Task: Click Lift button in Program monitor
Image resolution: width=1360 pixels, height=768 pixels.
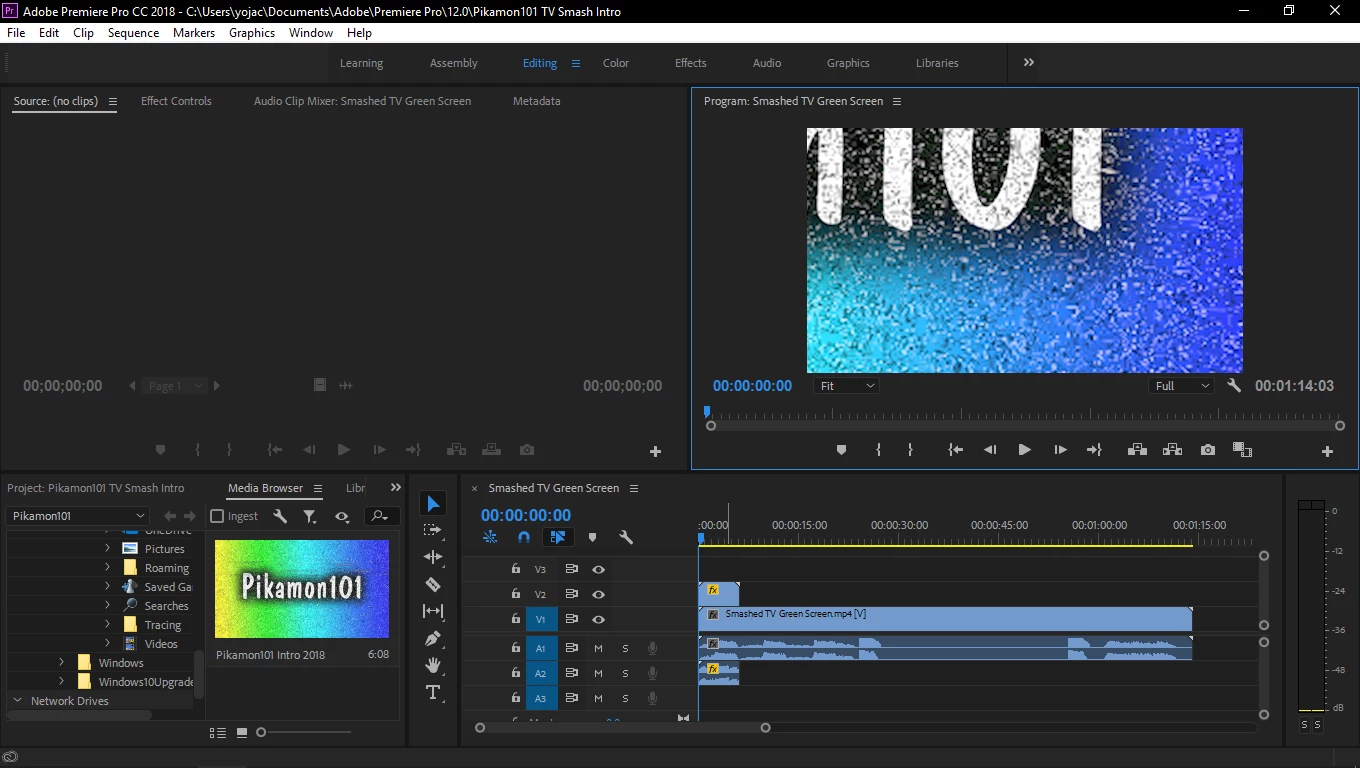Action: click(x=1137, y=450)
